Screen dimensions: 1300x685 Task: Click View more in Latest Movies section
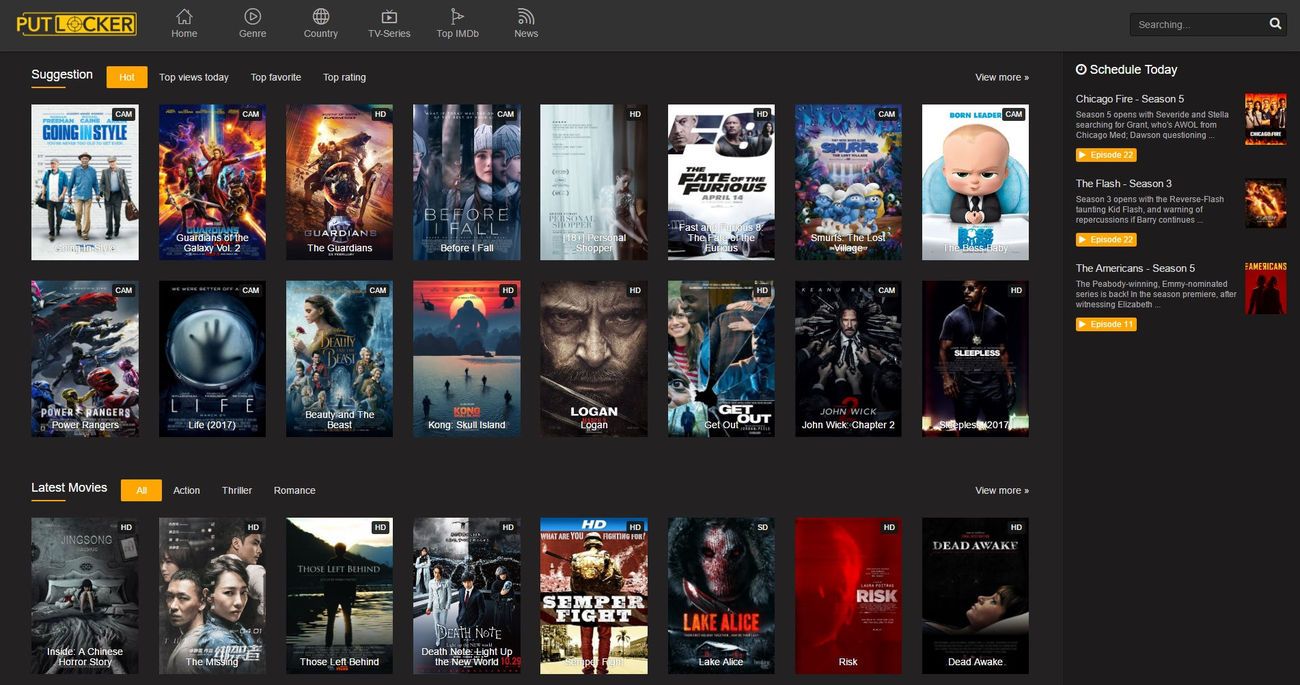pos(1002,490)
